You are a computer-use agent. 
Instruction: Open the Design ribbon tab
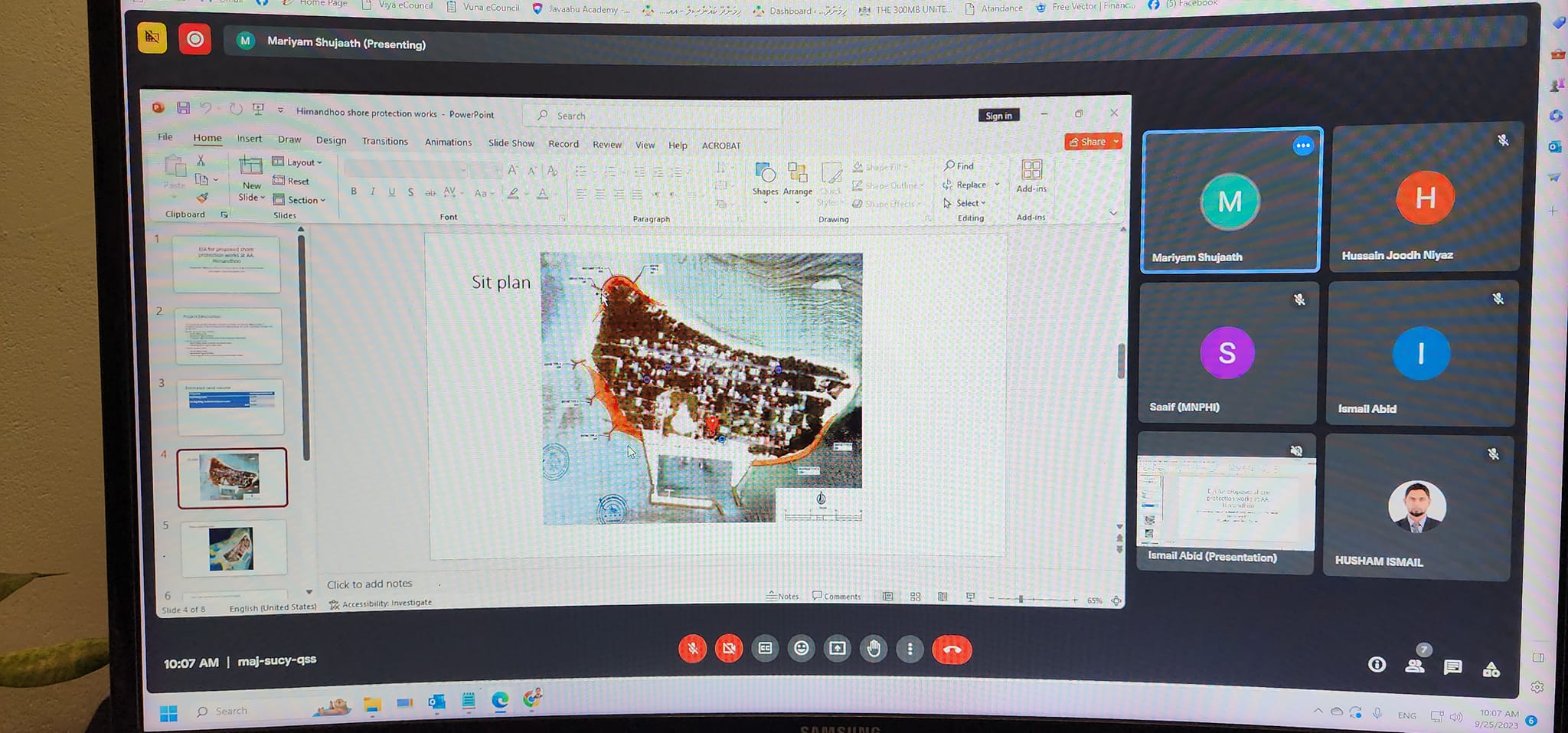coord(331,140)
